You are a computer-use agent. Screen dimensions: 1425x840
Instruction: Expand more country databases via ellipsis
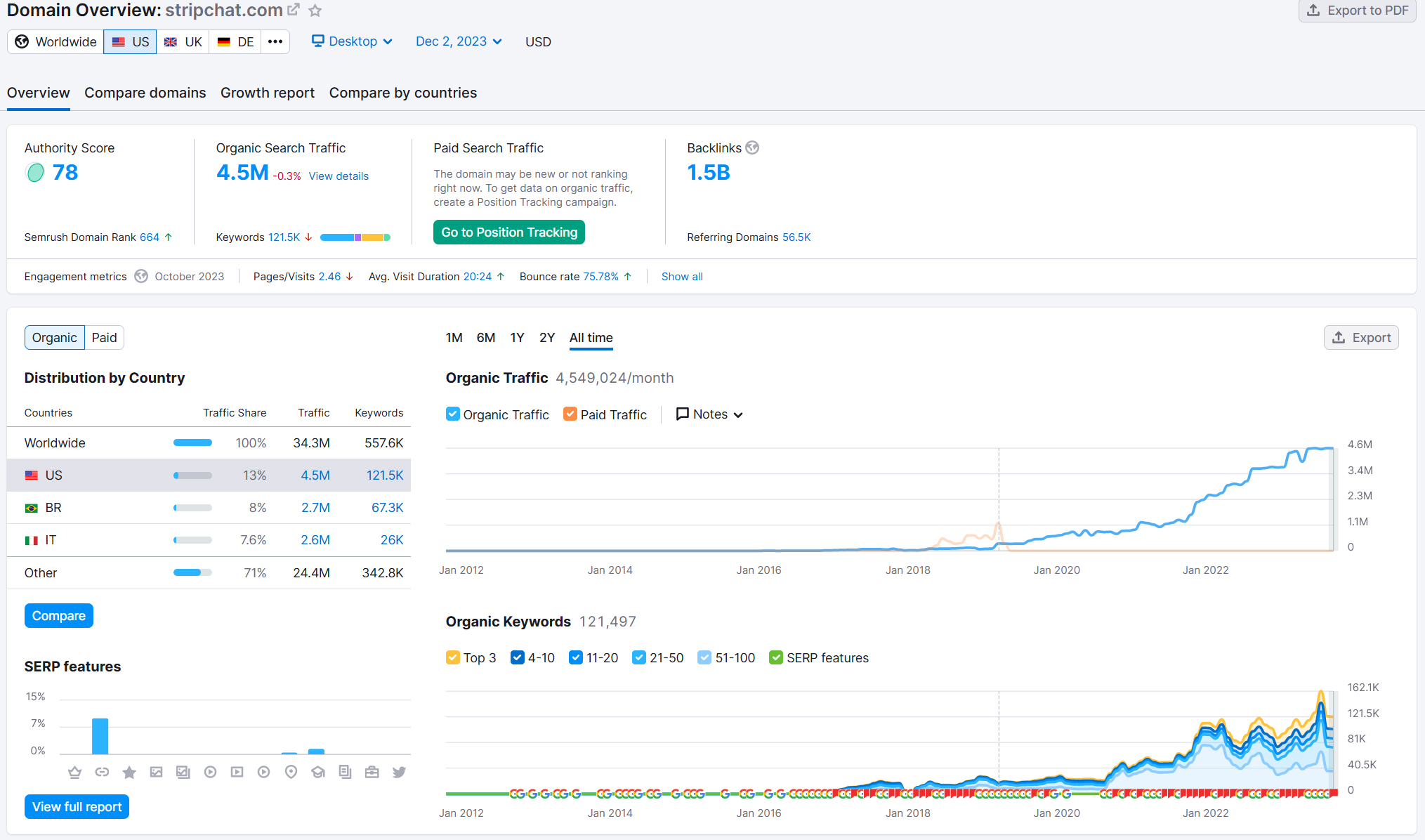pos(275,41)
